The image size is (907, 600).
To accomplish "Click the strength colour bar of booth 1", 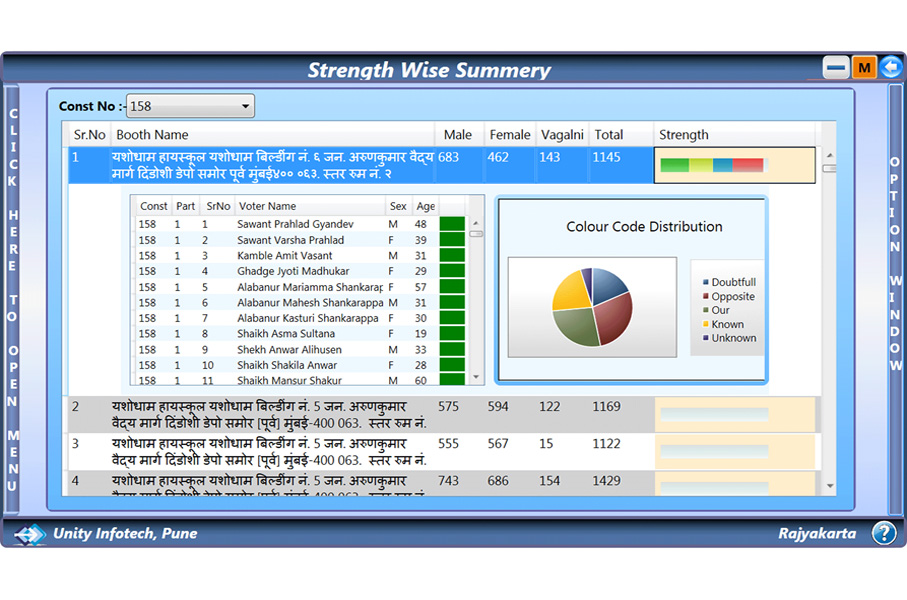I will pos(712,165).
